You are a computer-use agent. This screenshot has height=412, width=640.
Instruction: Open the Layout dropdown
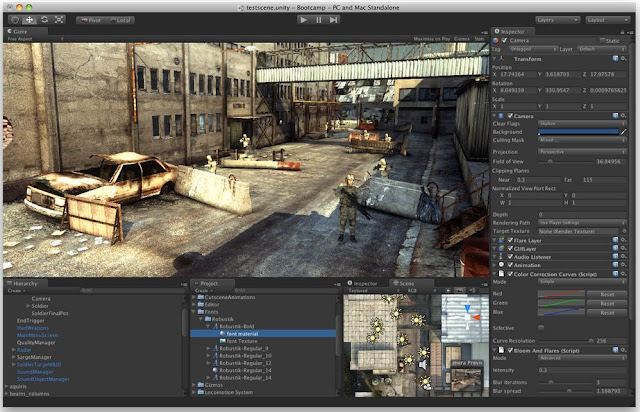pos(608,20)
